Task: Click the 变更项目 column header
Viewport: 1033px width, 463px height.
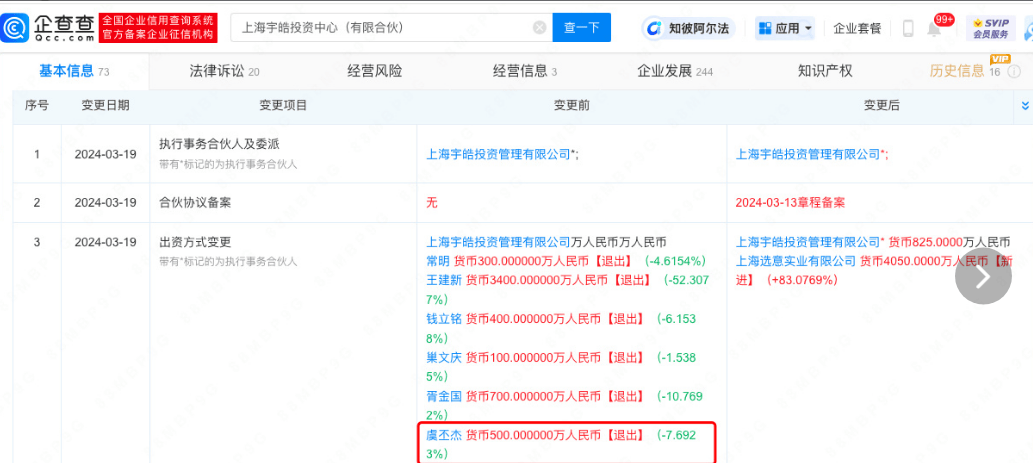Action: click(283, 105)
